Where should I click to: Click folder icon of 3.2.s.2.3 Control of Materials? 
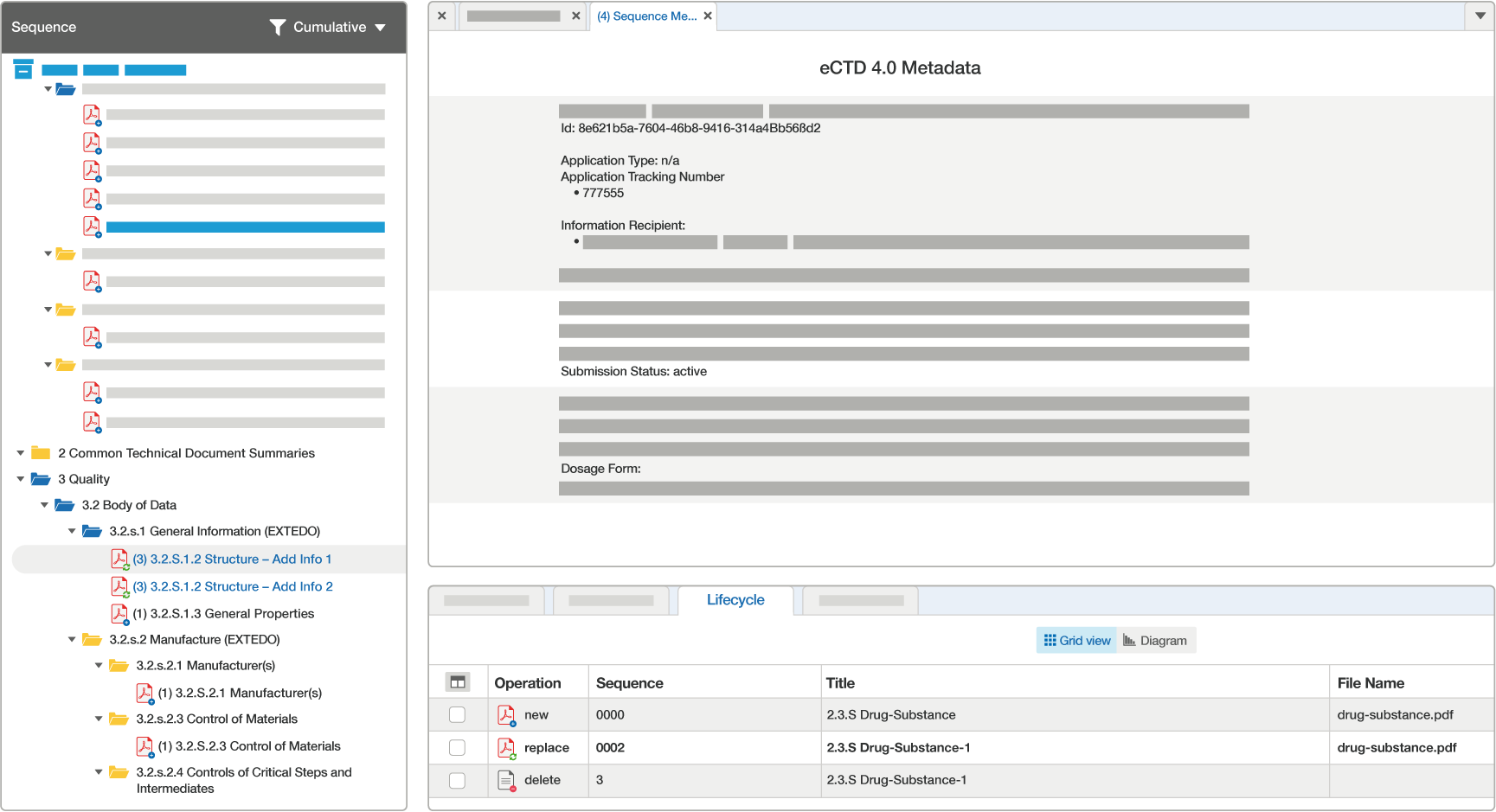click(x=119, y=719)
